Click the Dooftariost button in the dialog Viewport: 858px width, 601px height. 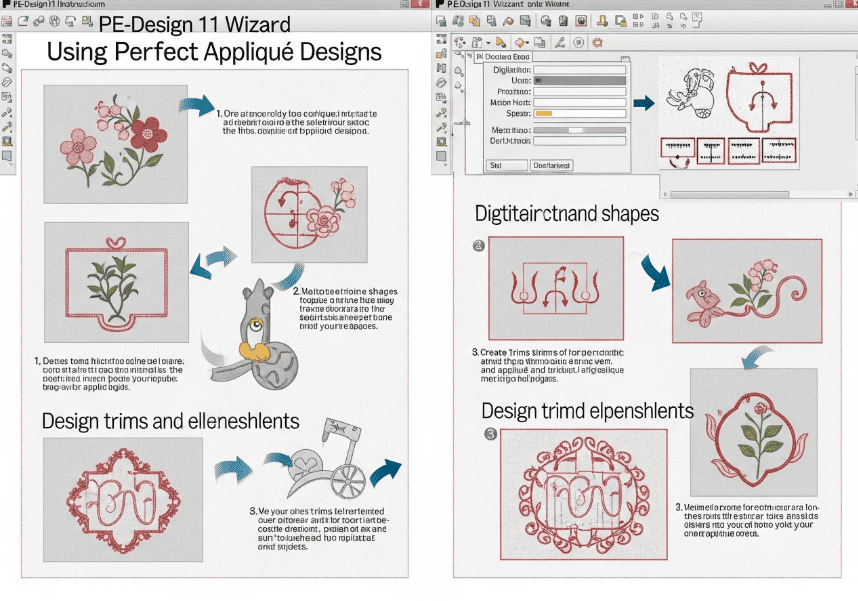coord(552,165)
